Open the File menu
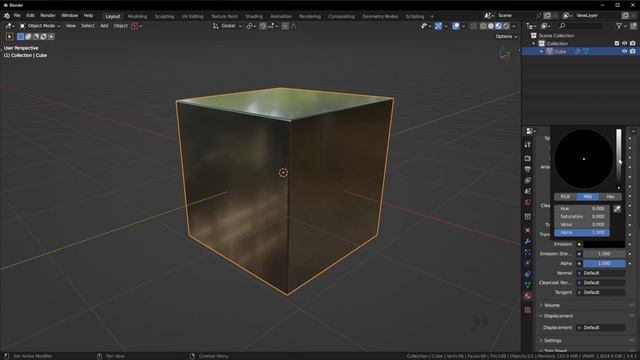This screenshot has width=640, height=360. pos(17,16)
